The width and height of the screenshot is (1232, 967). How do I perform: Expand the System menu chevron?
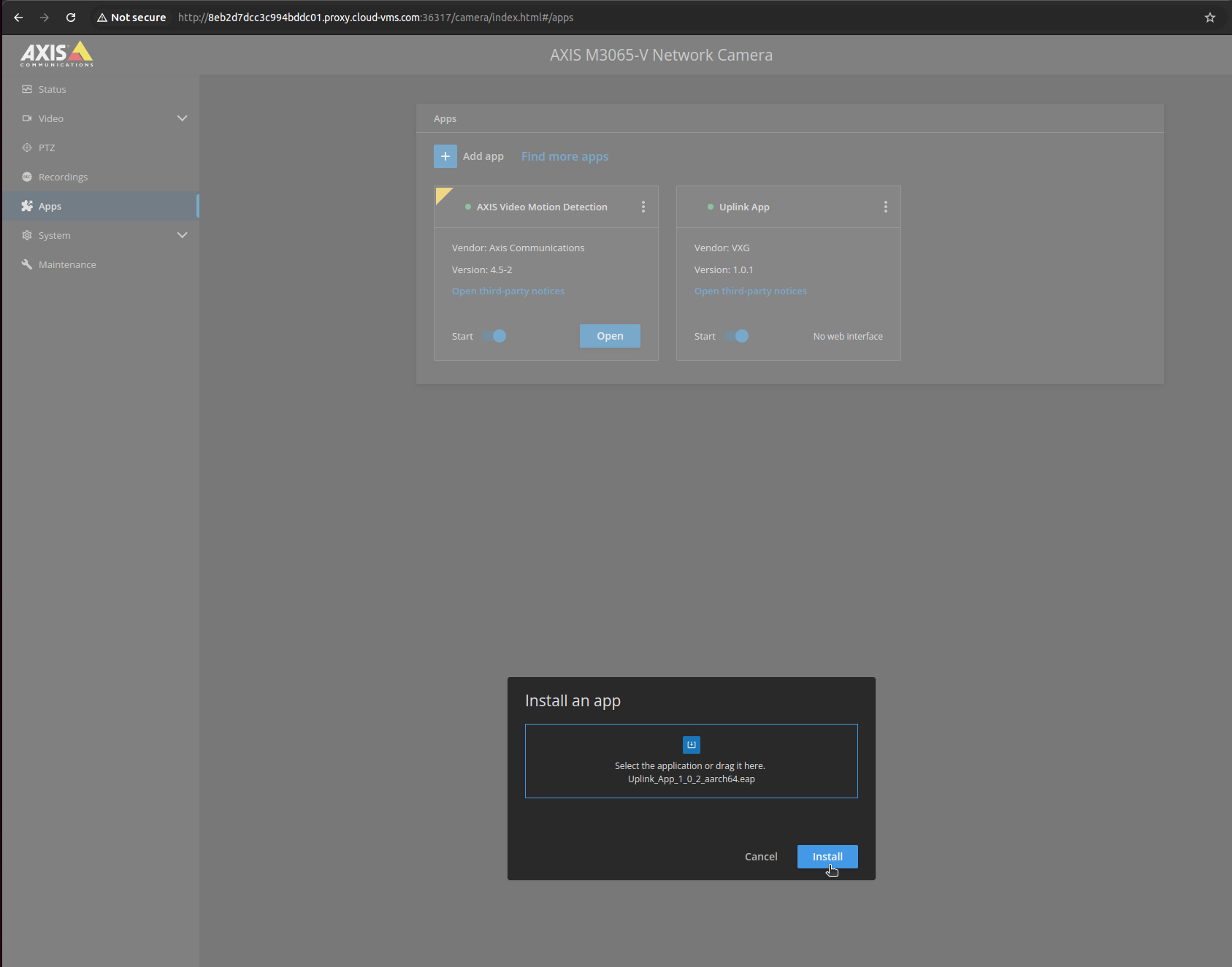(182, 235)
